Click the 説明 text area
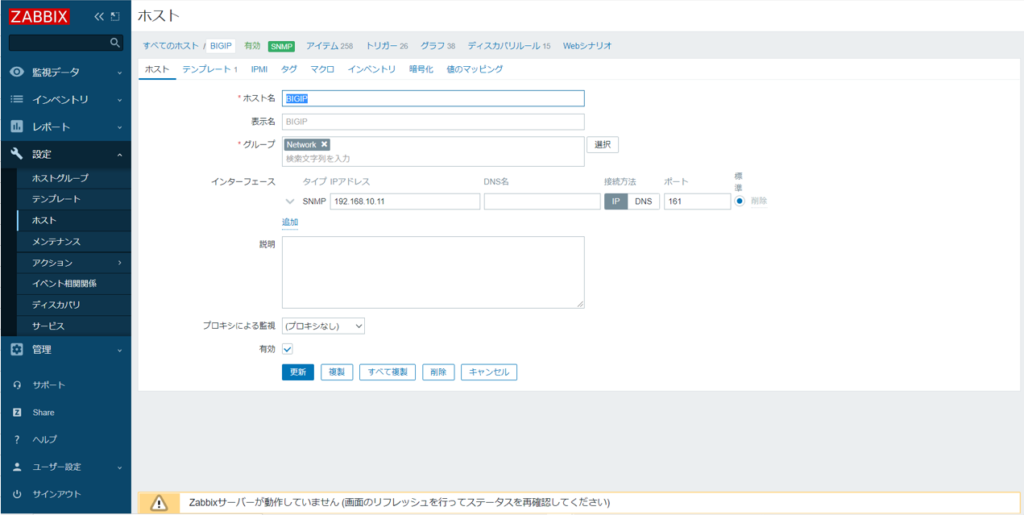This screenshot has width=1024, height=515. pyautogui.click(x=433, y=272)
